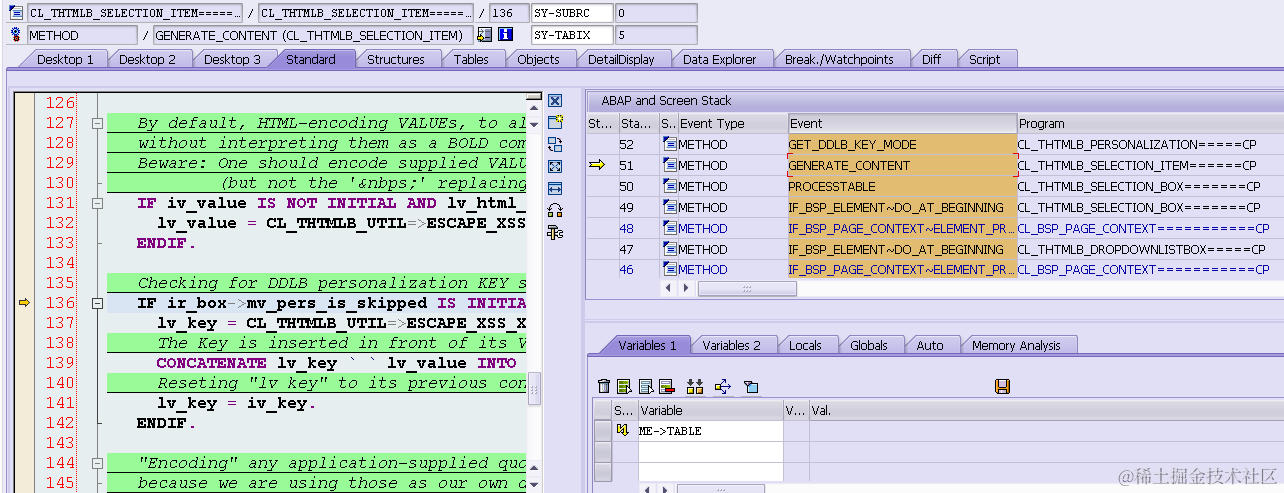1284x493 pixels.
Task: Switch to Variables 2 tab
Action: tap(731, 345)
